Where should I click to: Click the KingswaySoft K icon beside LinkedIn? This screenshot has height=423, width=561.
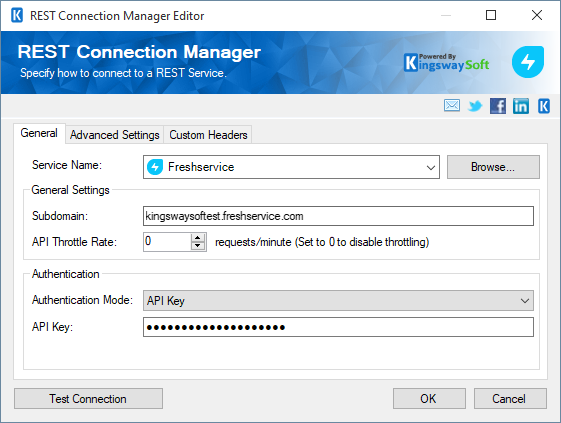pyautogui.click(x=544, y=106)
